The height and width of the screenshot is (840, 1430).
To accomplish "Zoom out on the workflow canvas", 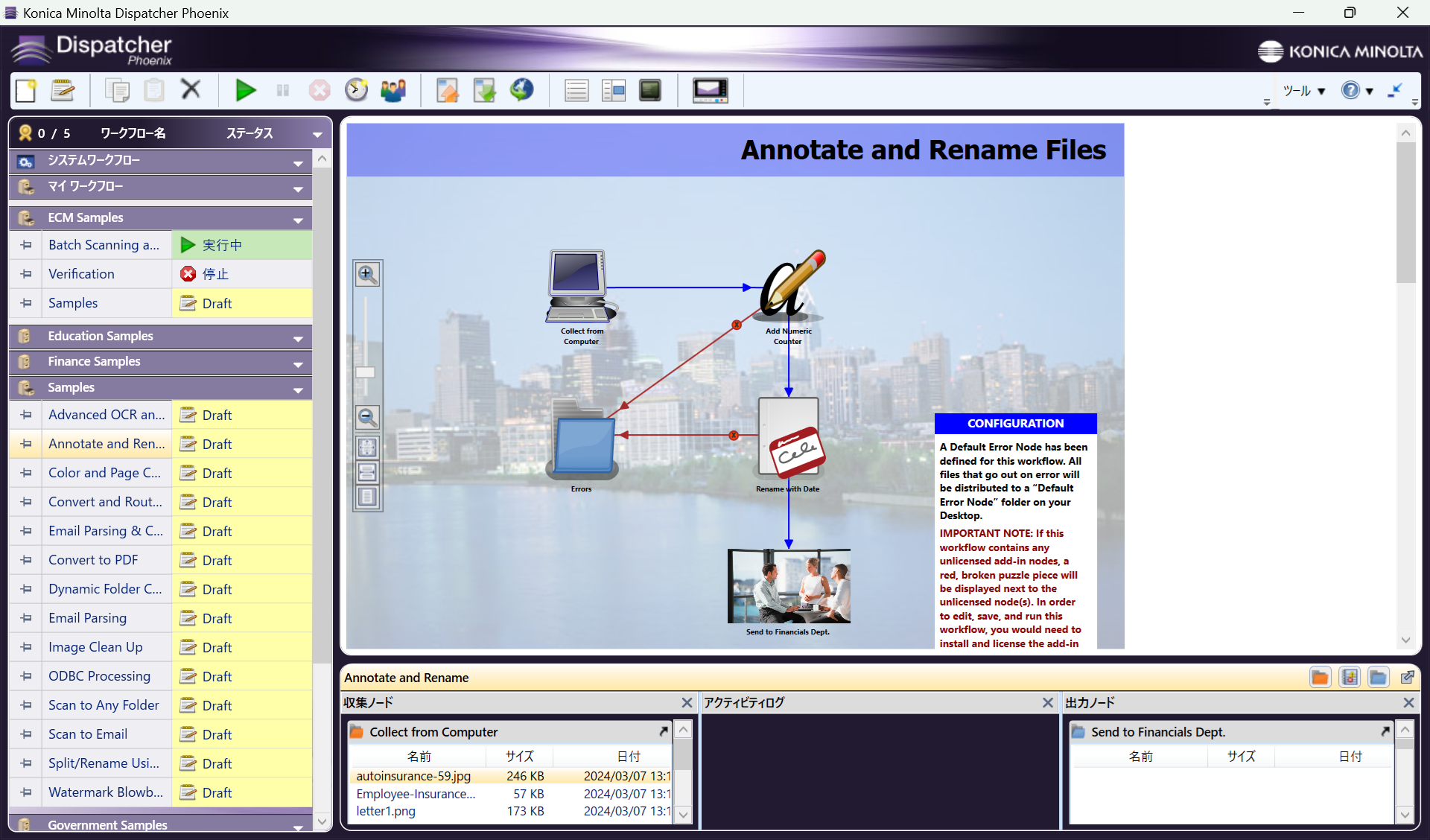I will (x=367, y=417).
